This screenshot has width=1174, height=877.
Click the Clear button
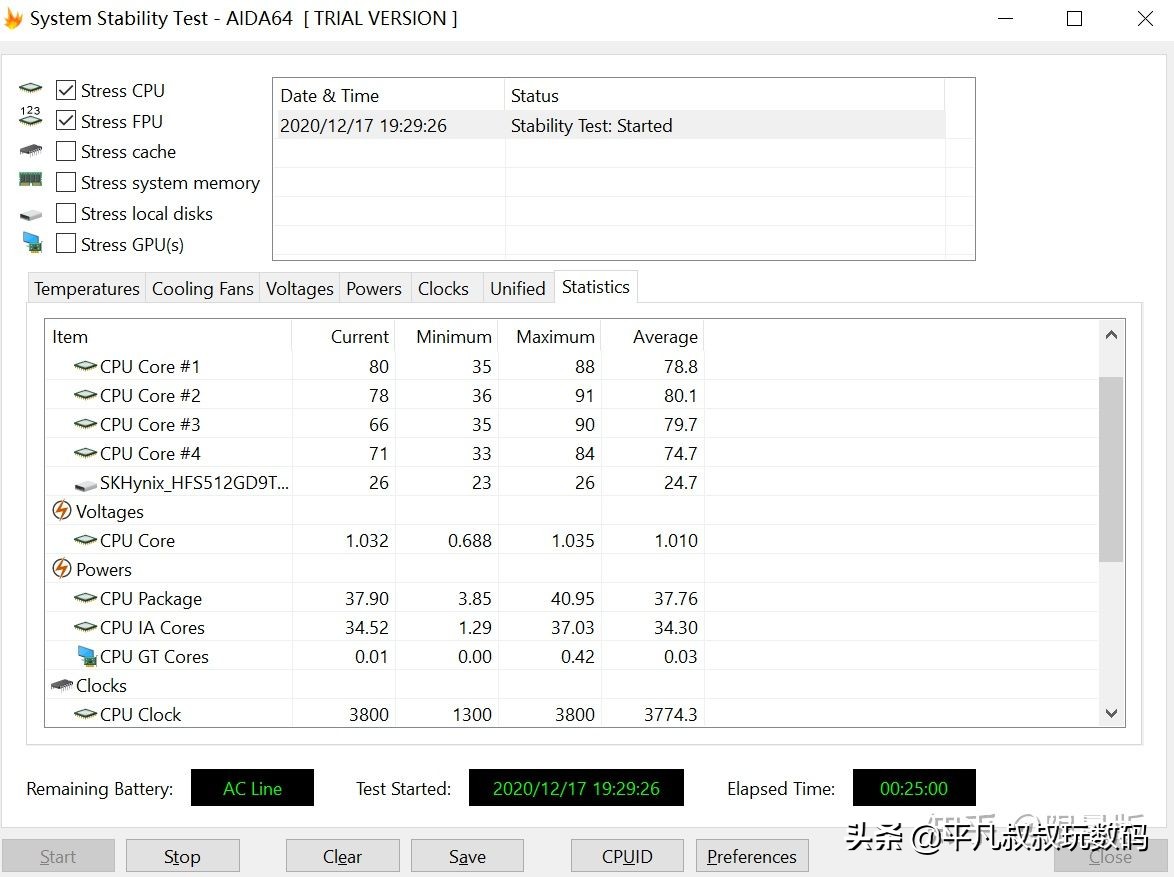(x=342, y=856)
